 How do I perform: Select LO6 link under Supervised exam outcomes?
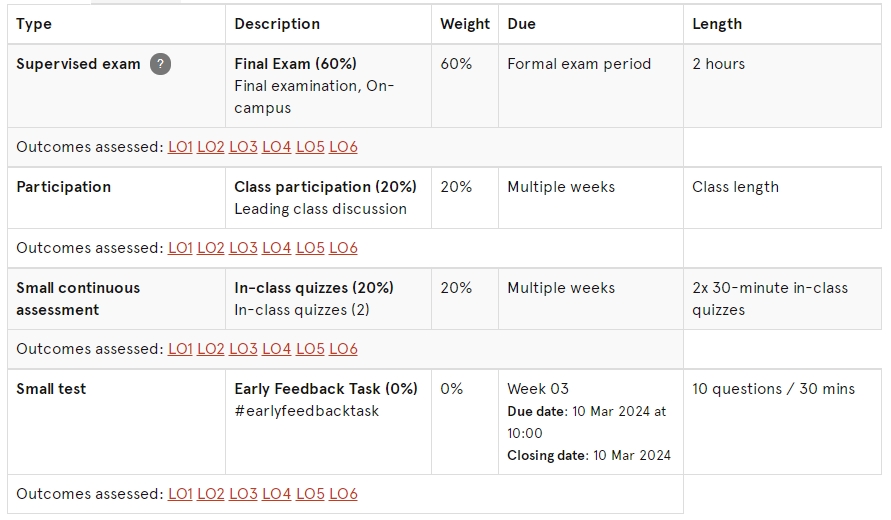(343, 147)
